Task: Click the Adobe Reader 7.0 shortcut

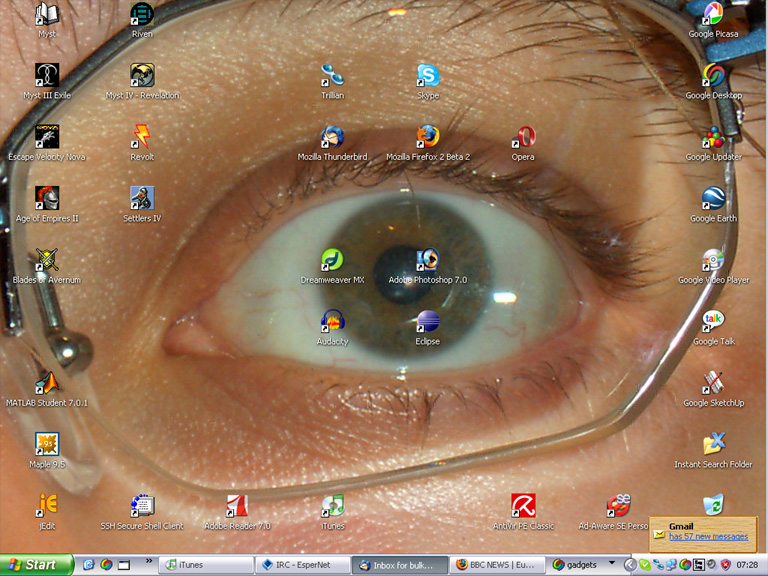Action: (x=237, y=512)
